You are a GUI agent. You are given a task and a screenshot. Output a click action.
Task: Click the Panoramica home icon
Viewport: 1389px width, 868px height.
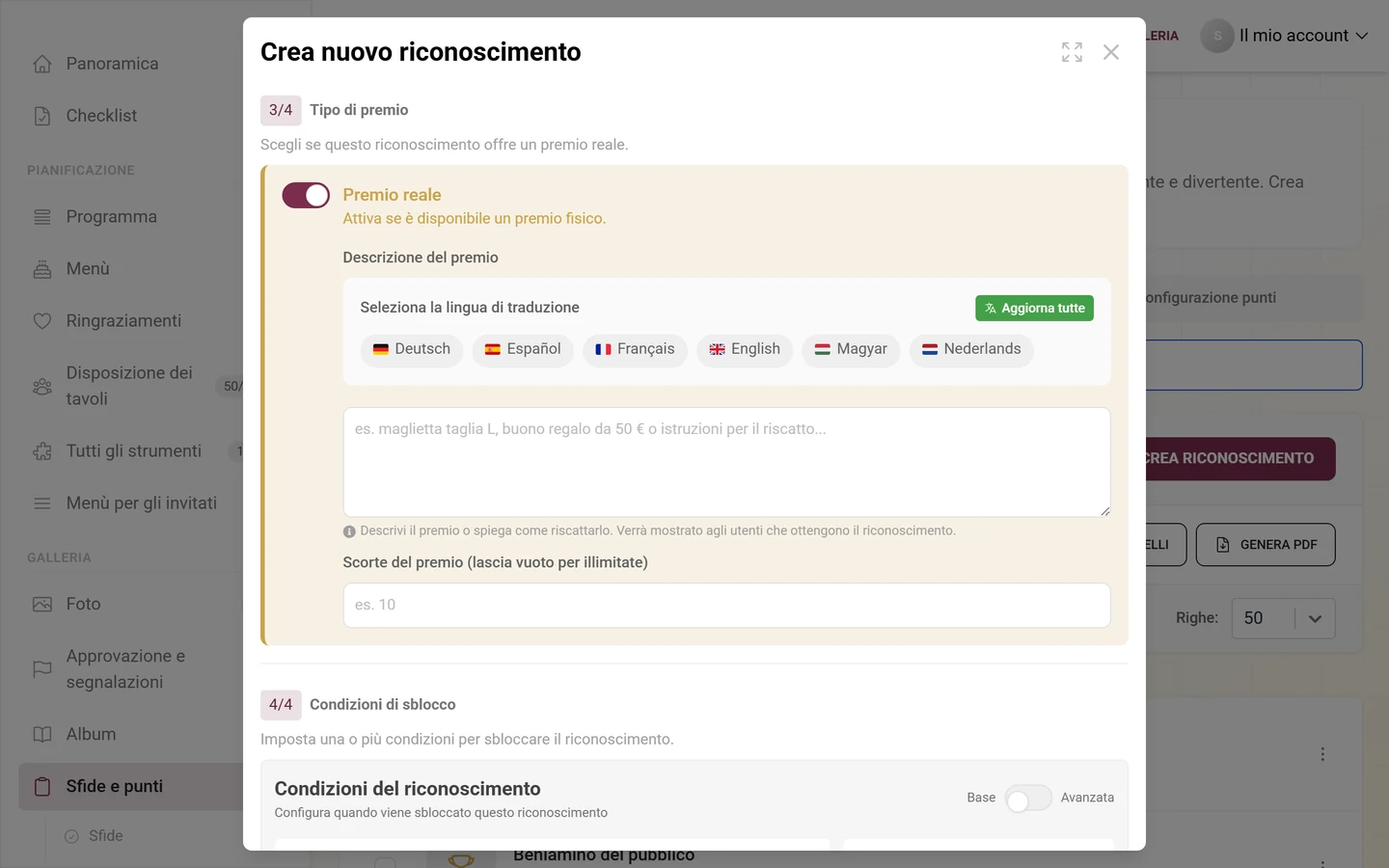click(x=42, y=64)
